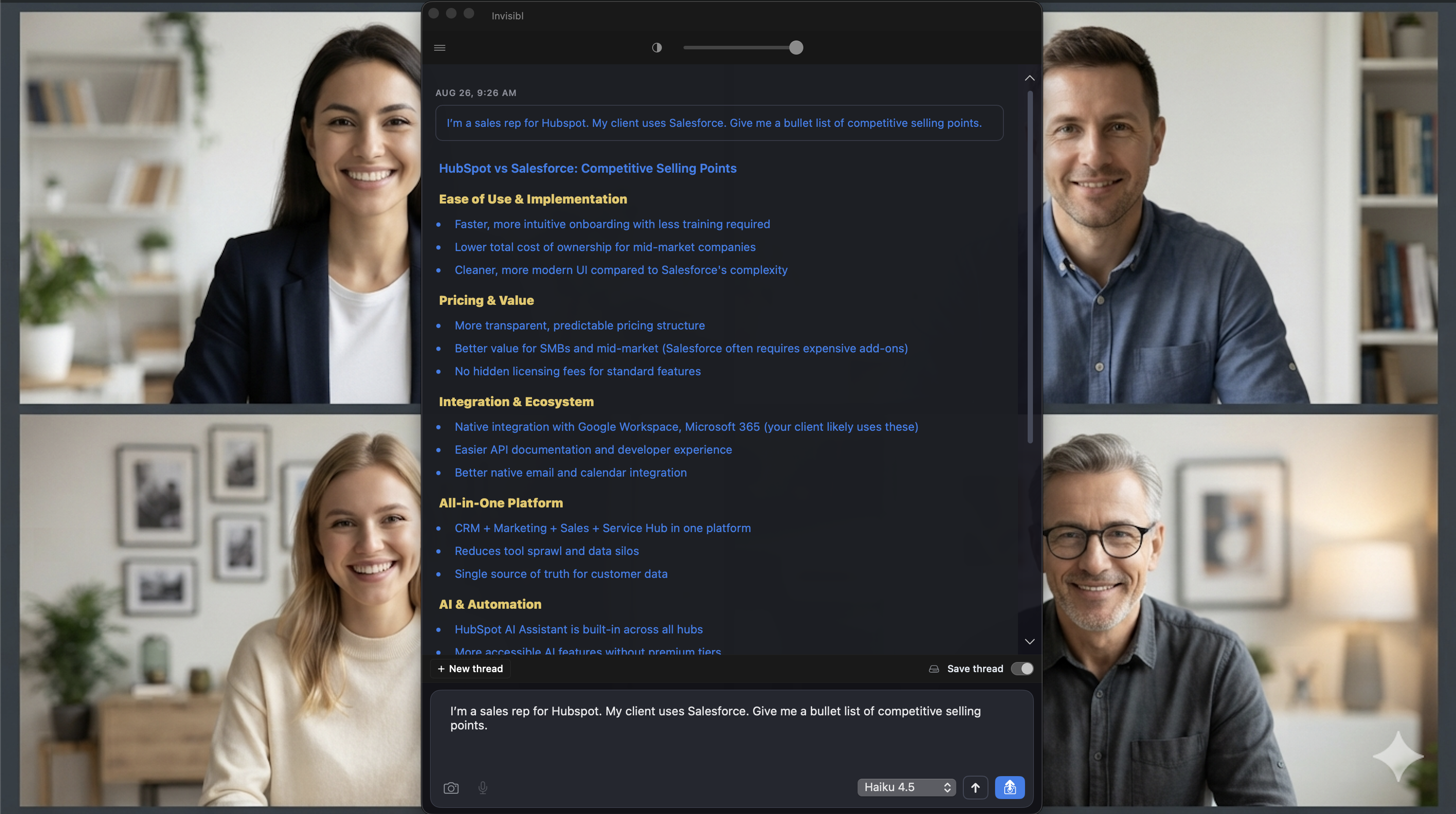This screenshot has width=1456, height=814.
Task: Select the video tile of the man with glasses
Action: (1240, 610)
